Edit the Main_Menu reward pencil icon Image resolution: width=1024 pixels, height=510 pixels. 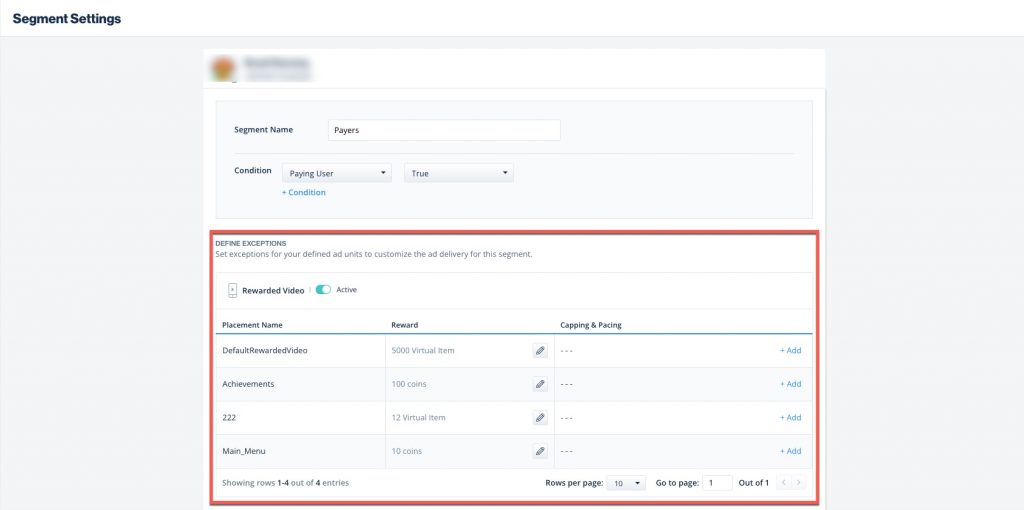(540, 451)
